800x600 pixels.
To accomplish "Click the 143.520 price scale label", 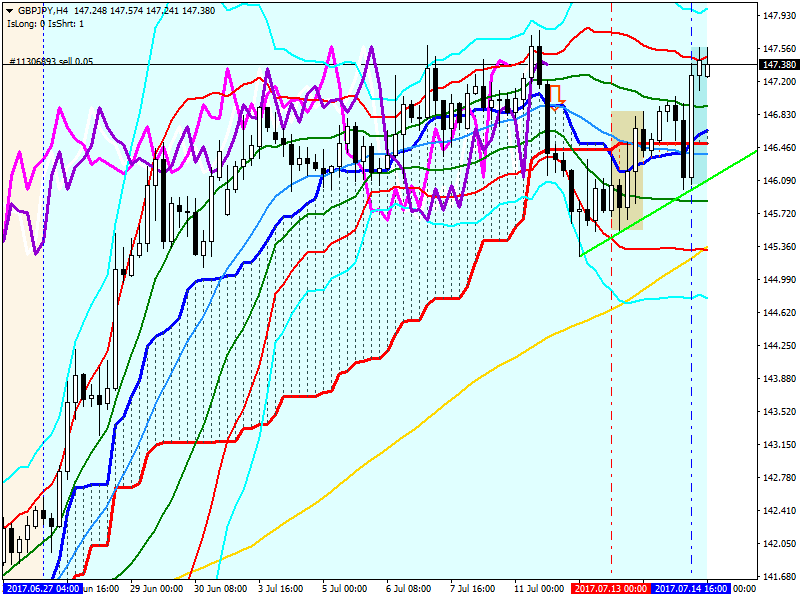I will coord(779,412).
